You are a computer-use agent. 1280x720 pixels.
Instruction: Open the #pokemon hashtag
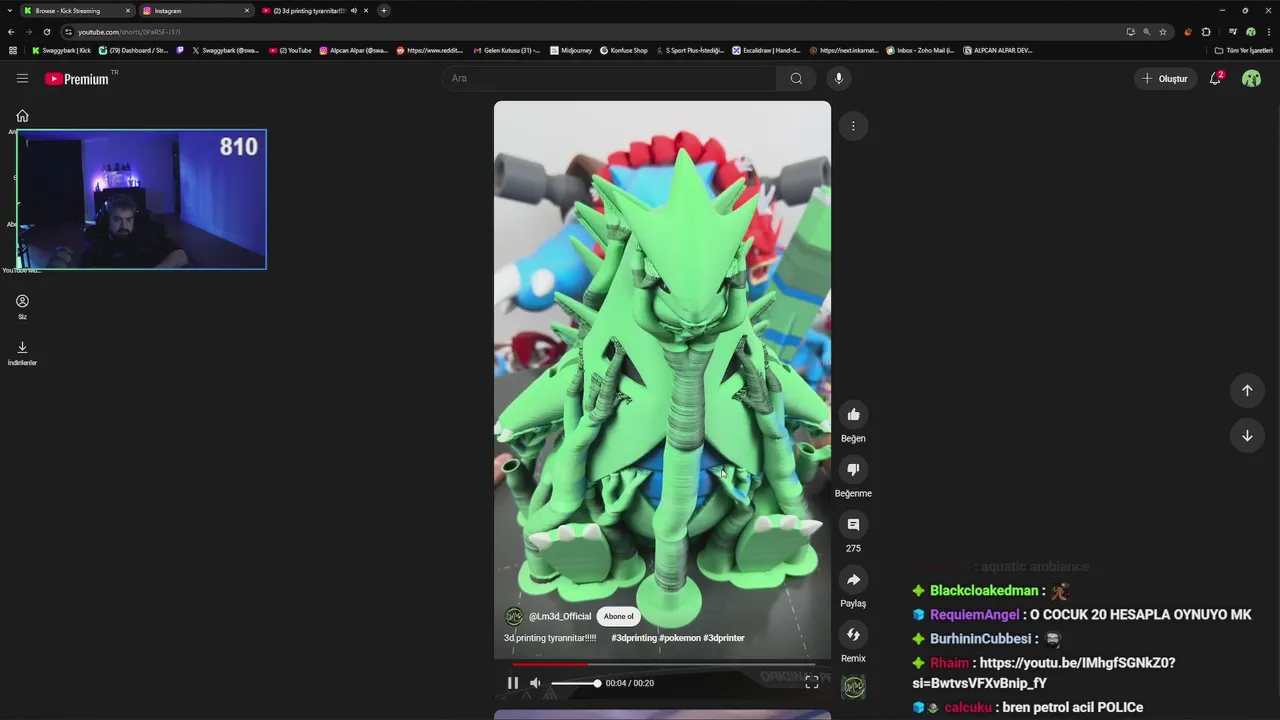coord(680,638)
